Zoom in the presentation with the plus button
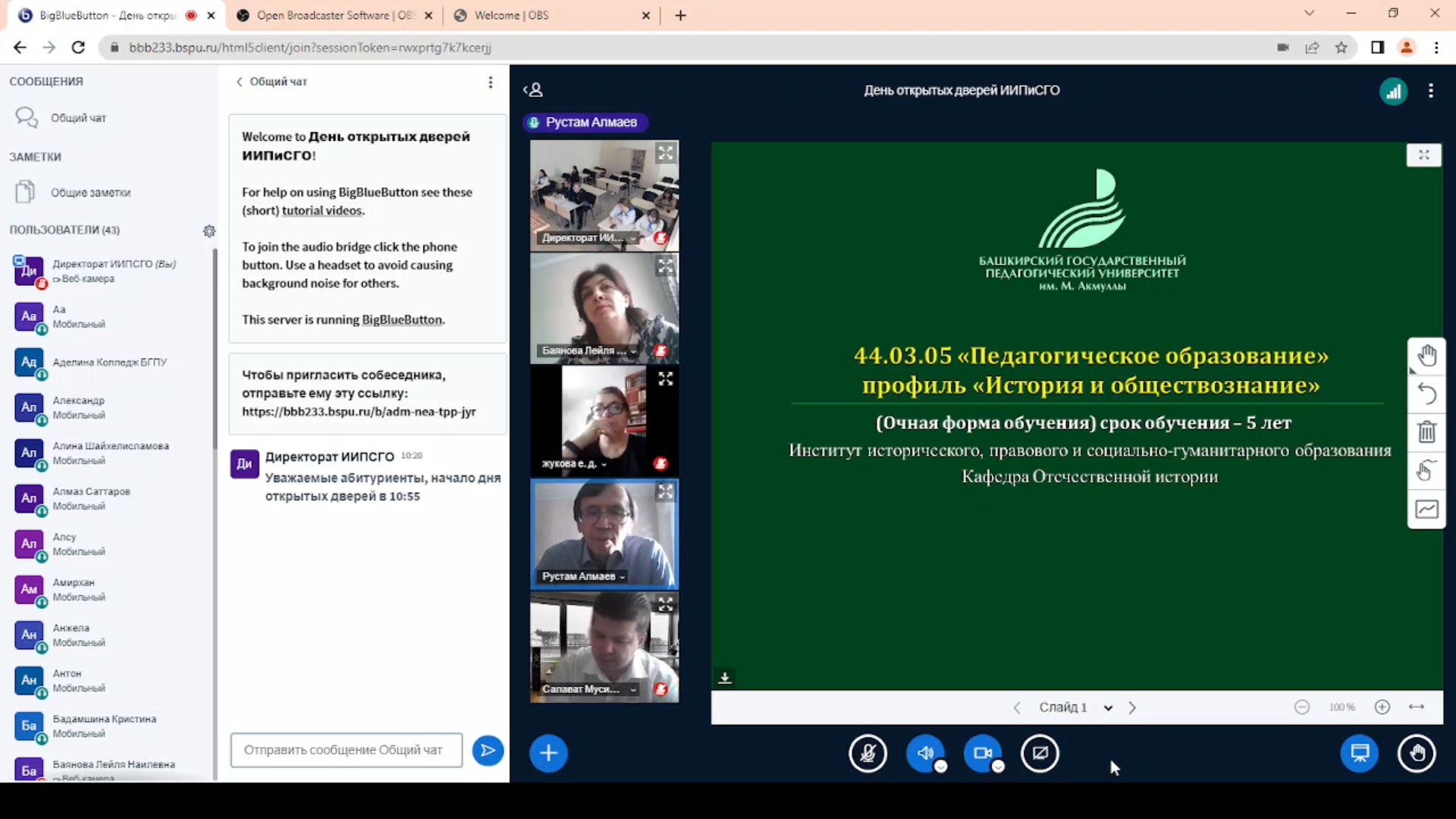This screenshot has width=1456, height=819. point(1382,707)
